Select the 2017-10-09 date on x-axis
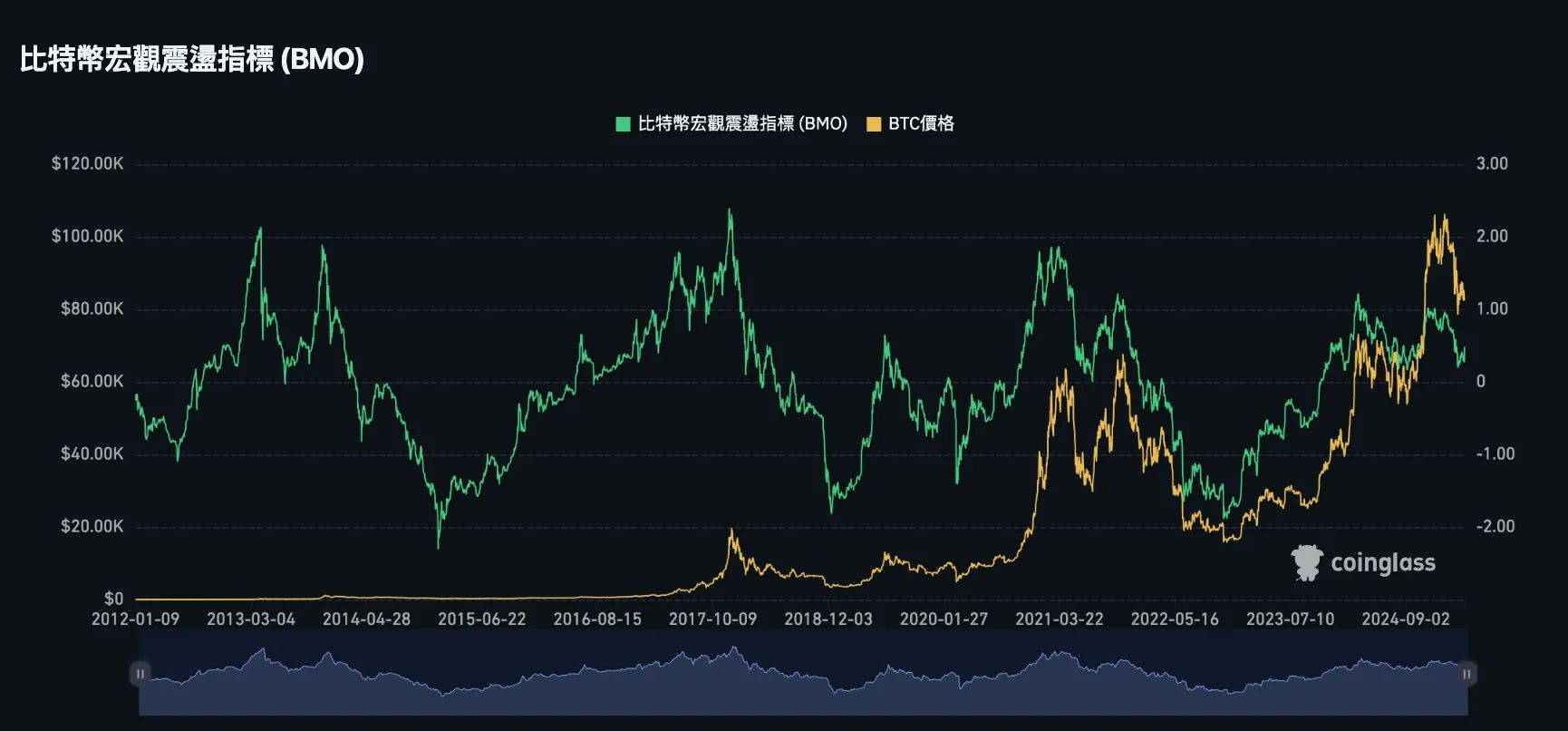 point(712,619)
